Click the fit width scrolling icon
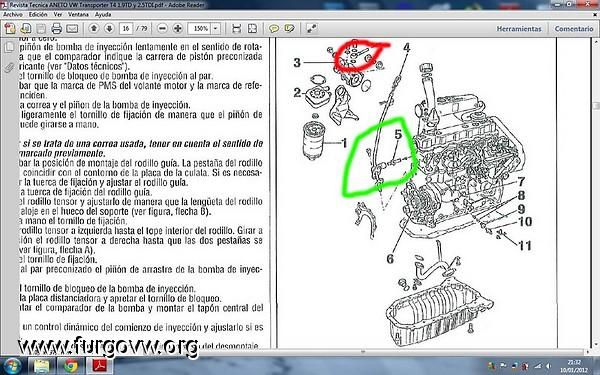The width and height of the screenshot is (600, 375). coord(236,29)
